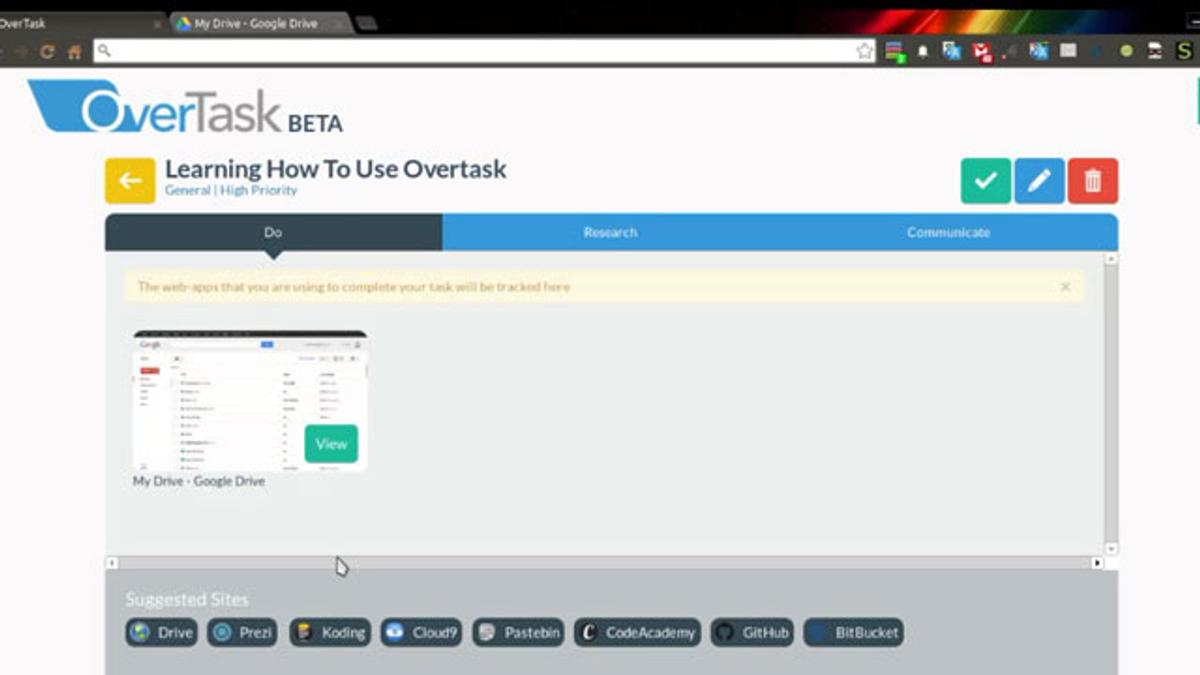Image resolution: width=1200 pixels, height=675 pixels.
Task: Launch the Koding suggested site
Action: pyautogui.click(x=330, y=633)
